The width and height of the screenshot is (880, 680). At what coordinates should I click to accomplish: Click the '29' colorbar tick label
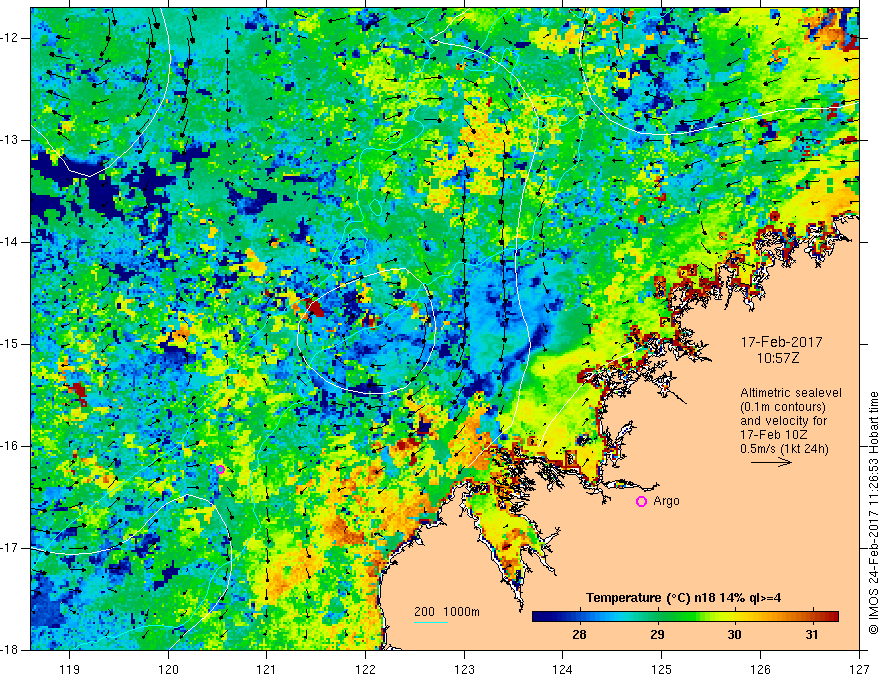[657, 635]
